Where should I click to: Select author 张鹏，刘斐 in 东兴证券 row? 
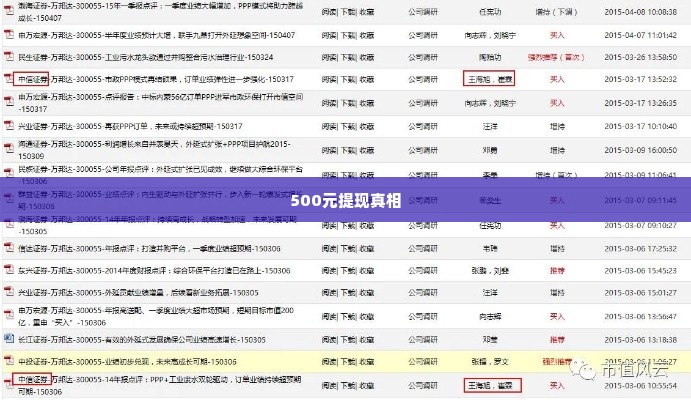490,270
